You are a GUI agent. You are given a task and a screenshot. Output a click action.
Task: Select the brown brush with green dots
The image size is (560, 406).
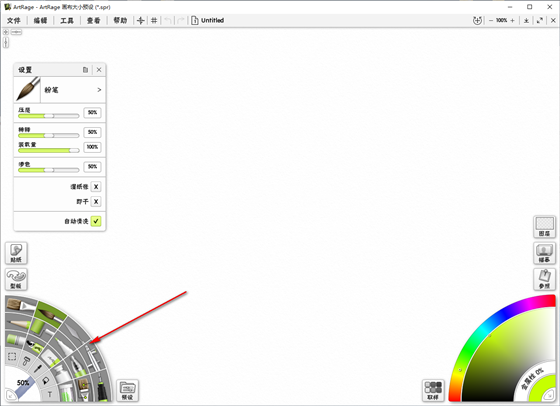(x=84, y=389)
